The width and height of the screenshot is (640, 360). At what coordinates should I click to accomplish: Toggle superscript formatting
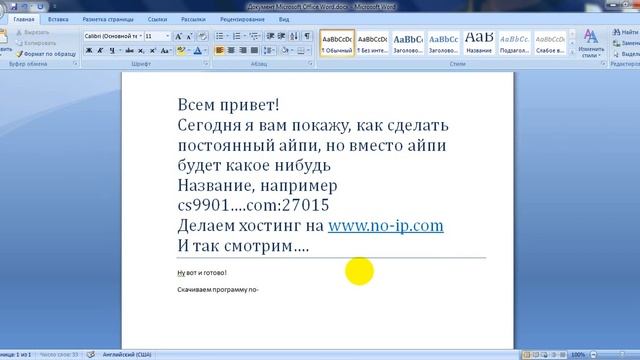[152, 51]
